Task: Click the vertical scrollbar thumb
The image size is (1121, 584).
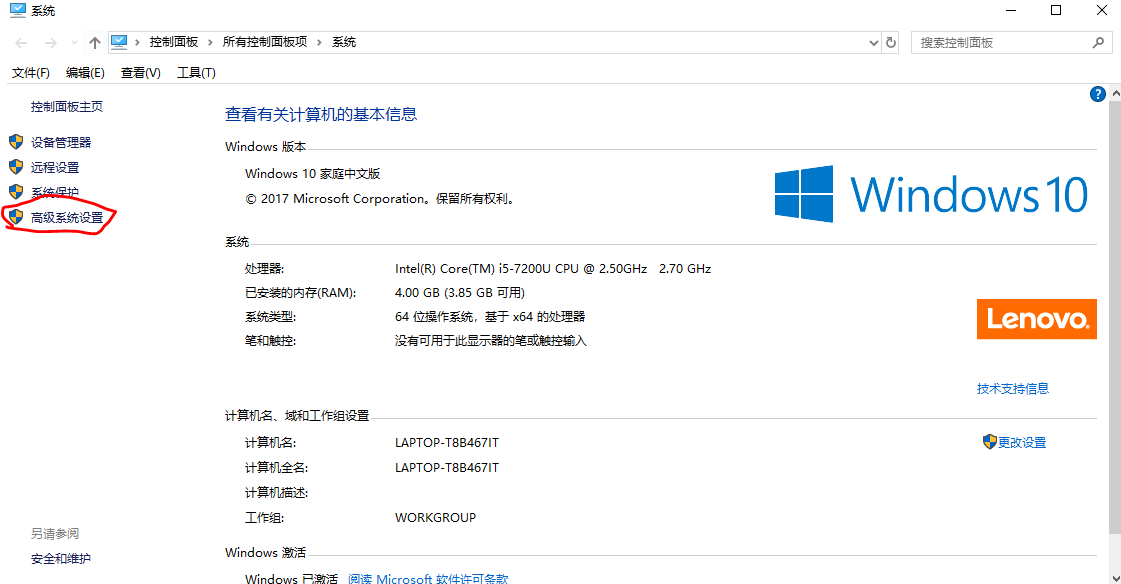Action: tap(1115, 318)
